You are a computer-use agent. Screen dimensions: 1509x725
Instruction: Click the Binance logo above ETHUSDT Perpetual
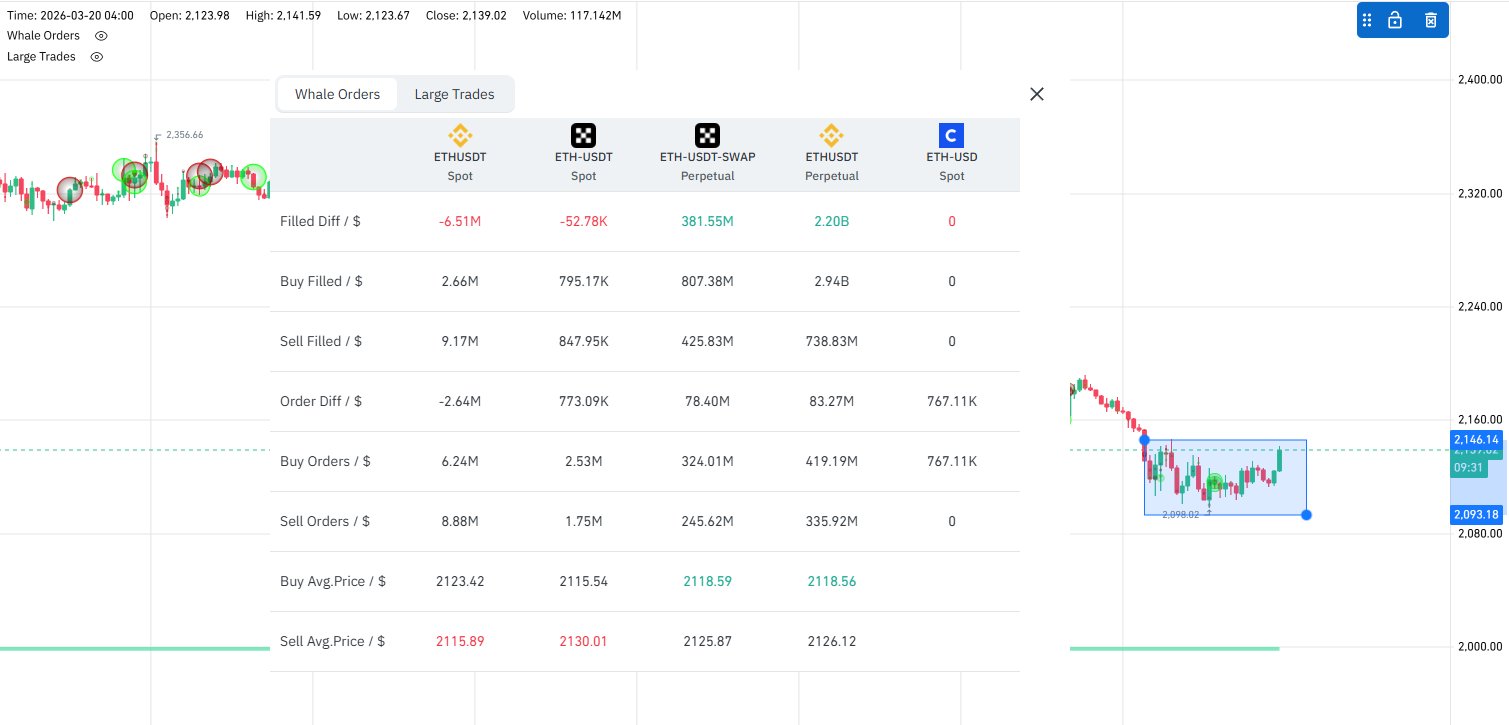tap(831, 135)
